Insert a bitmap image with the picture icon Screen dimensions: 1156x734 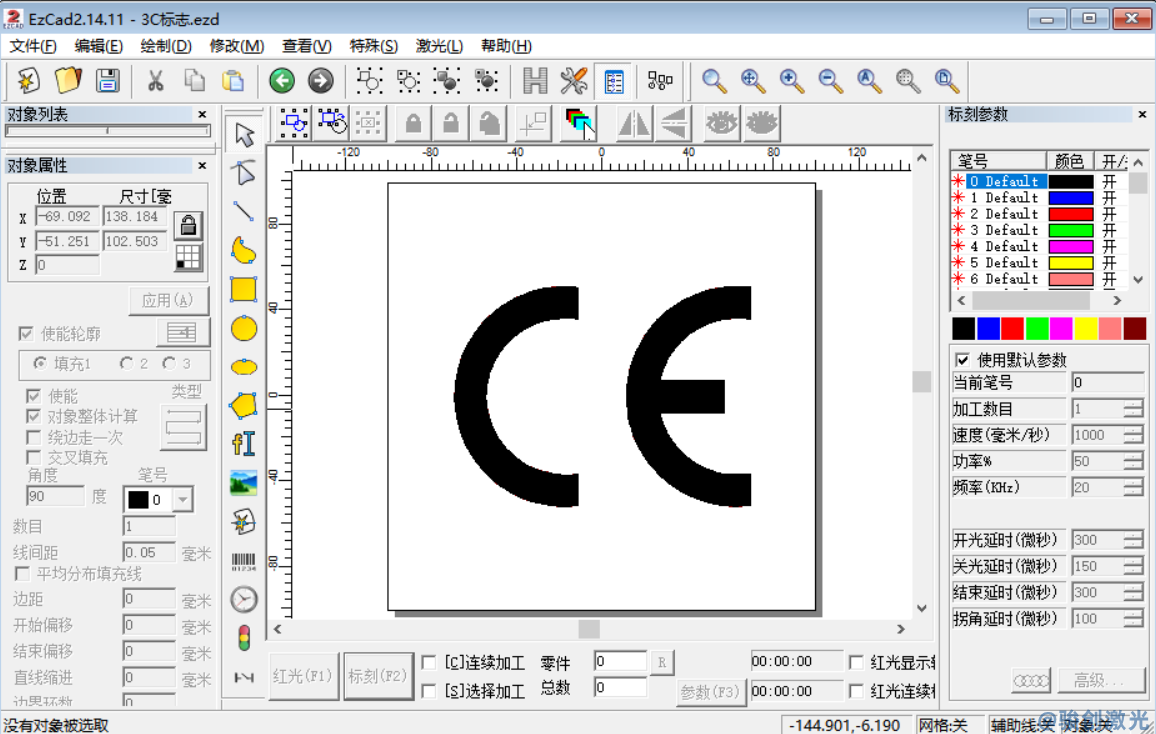click(x=244, y=483)
